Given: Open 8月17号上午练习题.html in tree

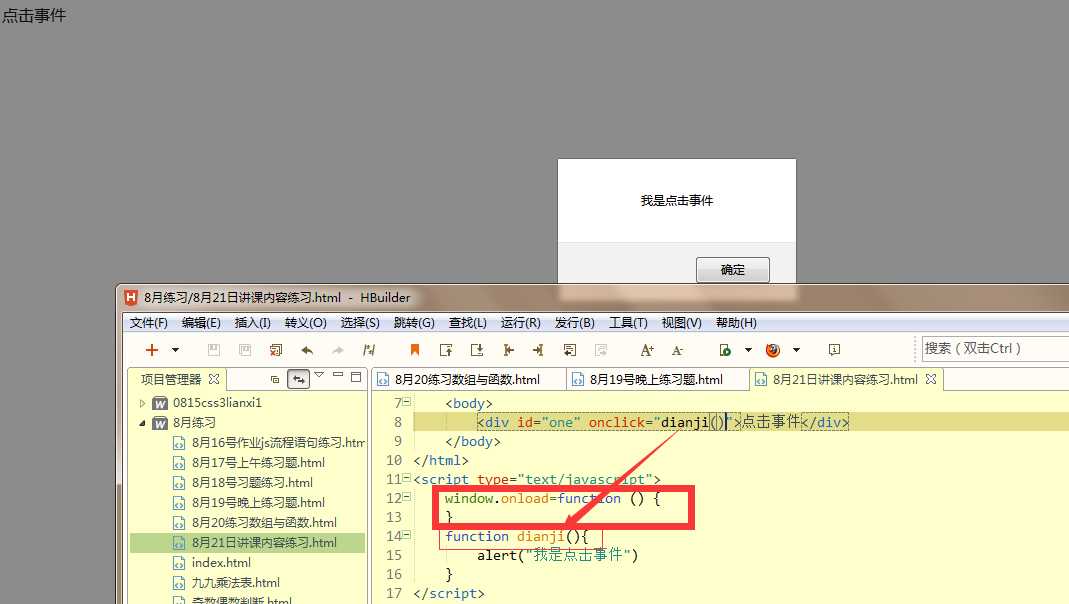Looking at the screenshot, I should [258, 462].
